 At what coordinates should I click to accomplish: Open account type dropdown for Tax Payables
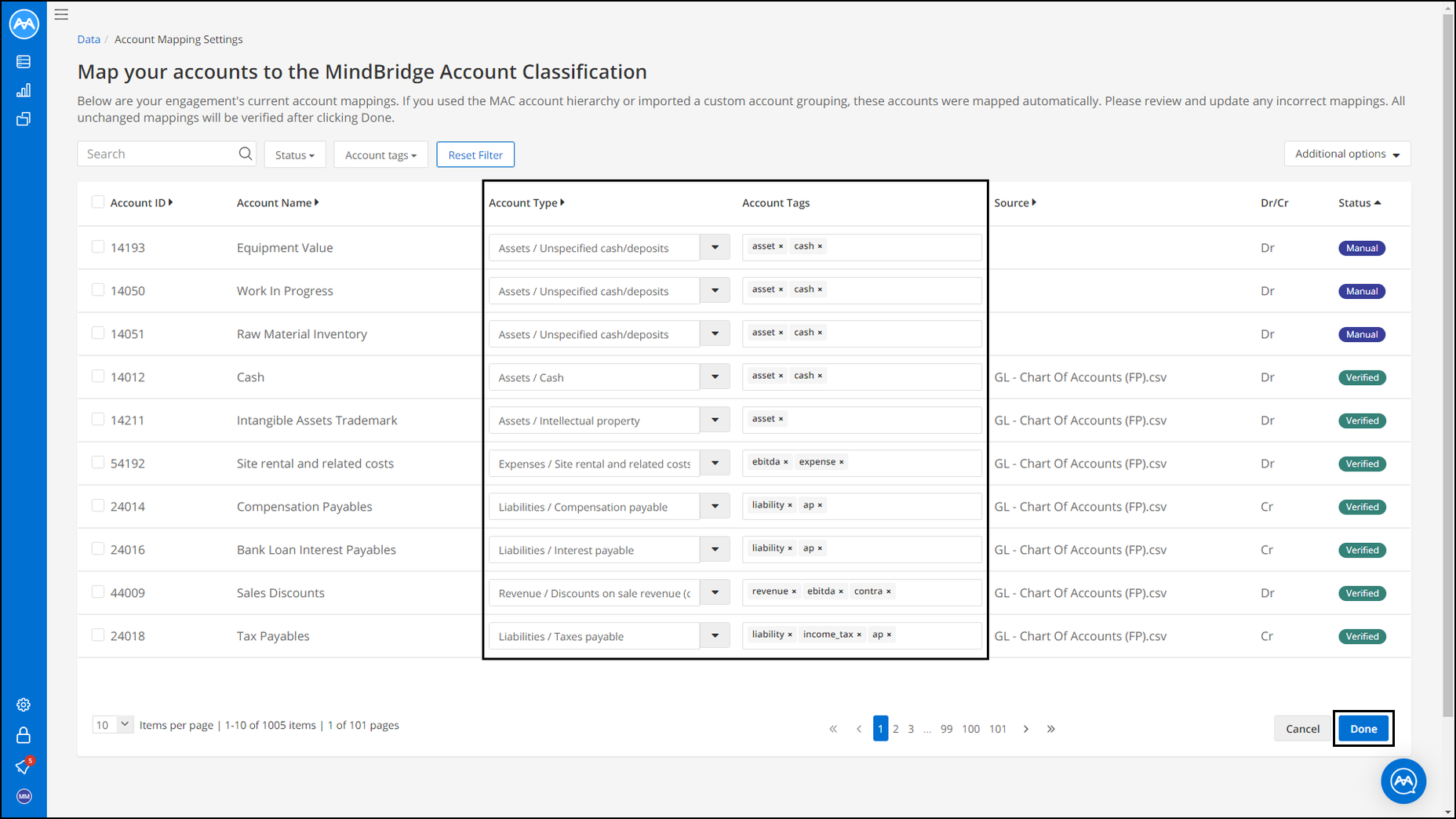pos(715,636)
